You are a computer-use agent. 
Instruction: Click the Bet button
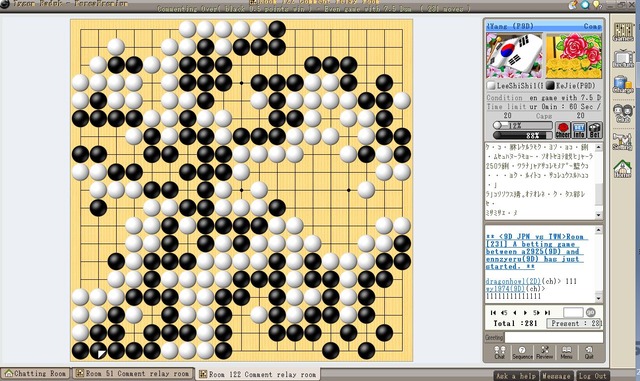coord(595,130)
